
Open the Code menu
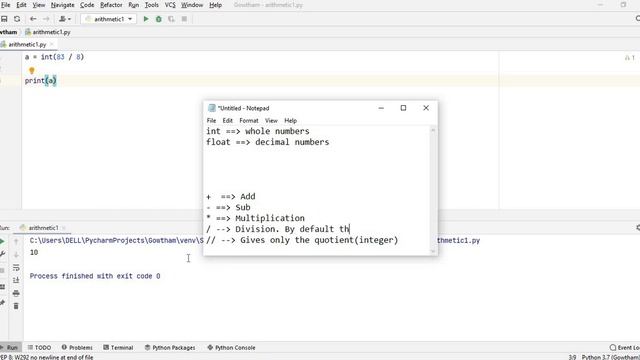[87, 5]
